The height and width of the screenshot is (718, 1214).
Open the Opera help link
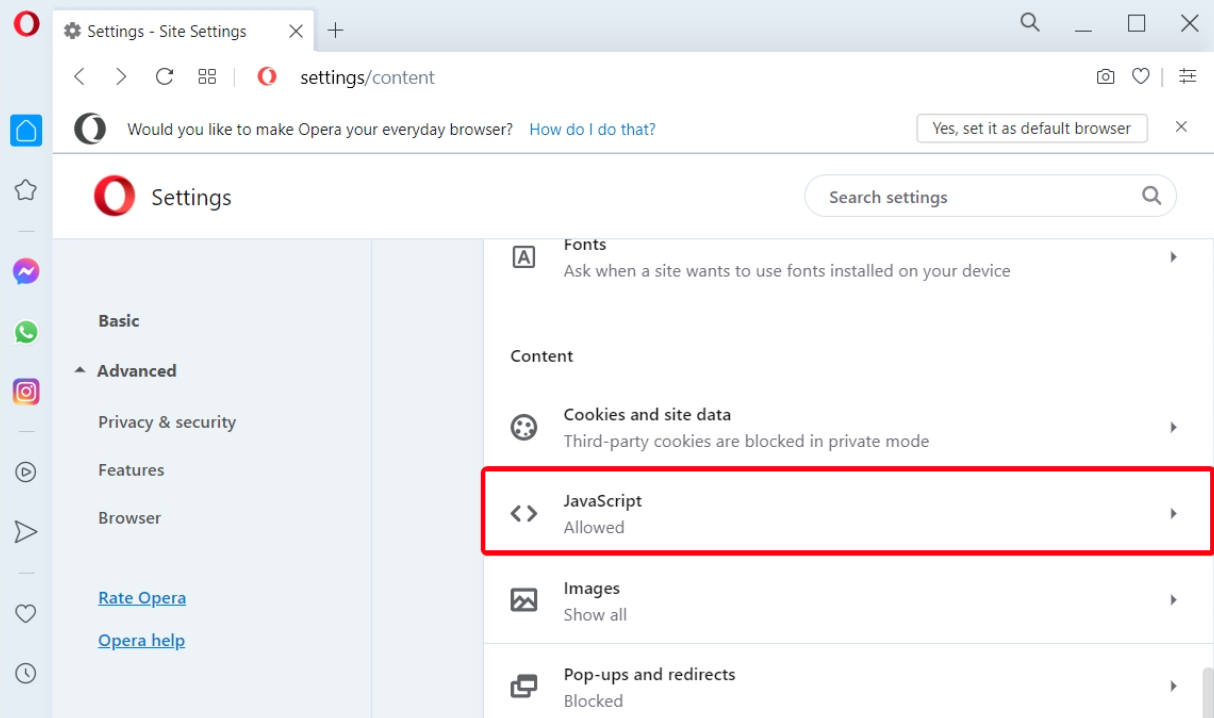(141, 641)
